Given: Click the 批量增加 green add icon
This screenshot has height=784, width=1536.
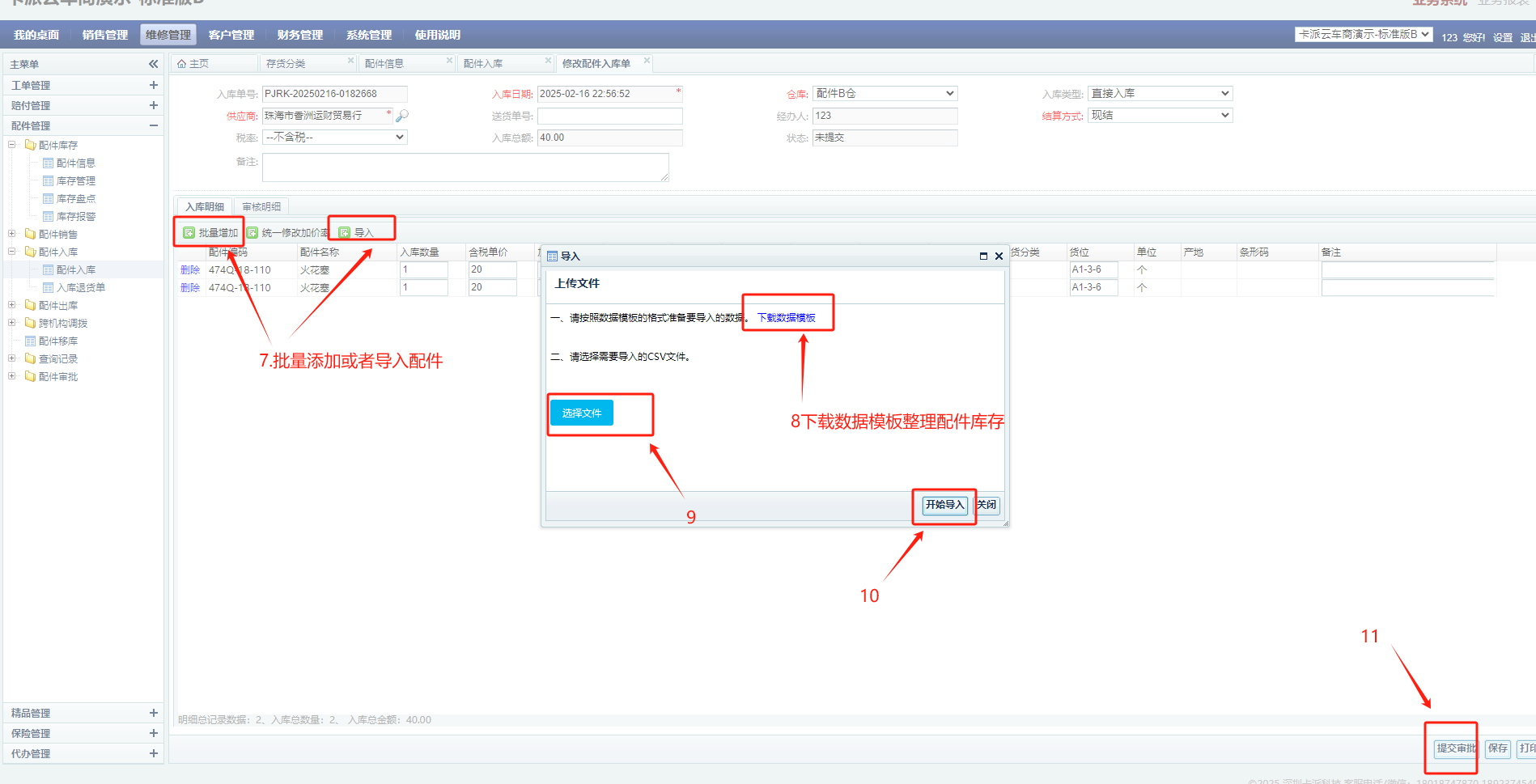Looking at the screenshot, I should [189, 233].
